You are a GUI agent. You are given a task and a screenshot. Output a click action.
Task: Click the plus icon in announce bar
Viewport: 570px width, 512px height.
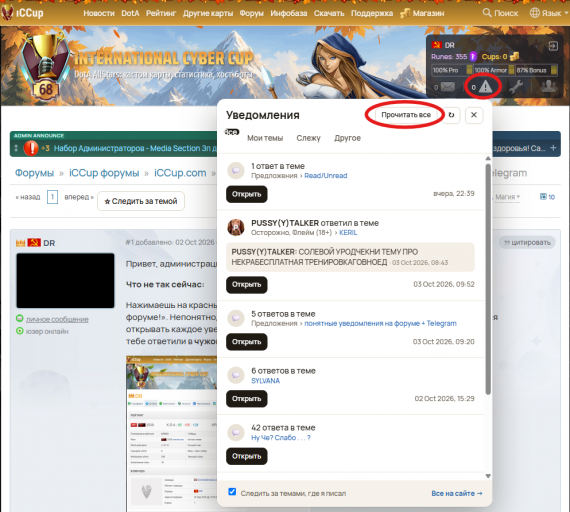(x=553, y=148)
